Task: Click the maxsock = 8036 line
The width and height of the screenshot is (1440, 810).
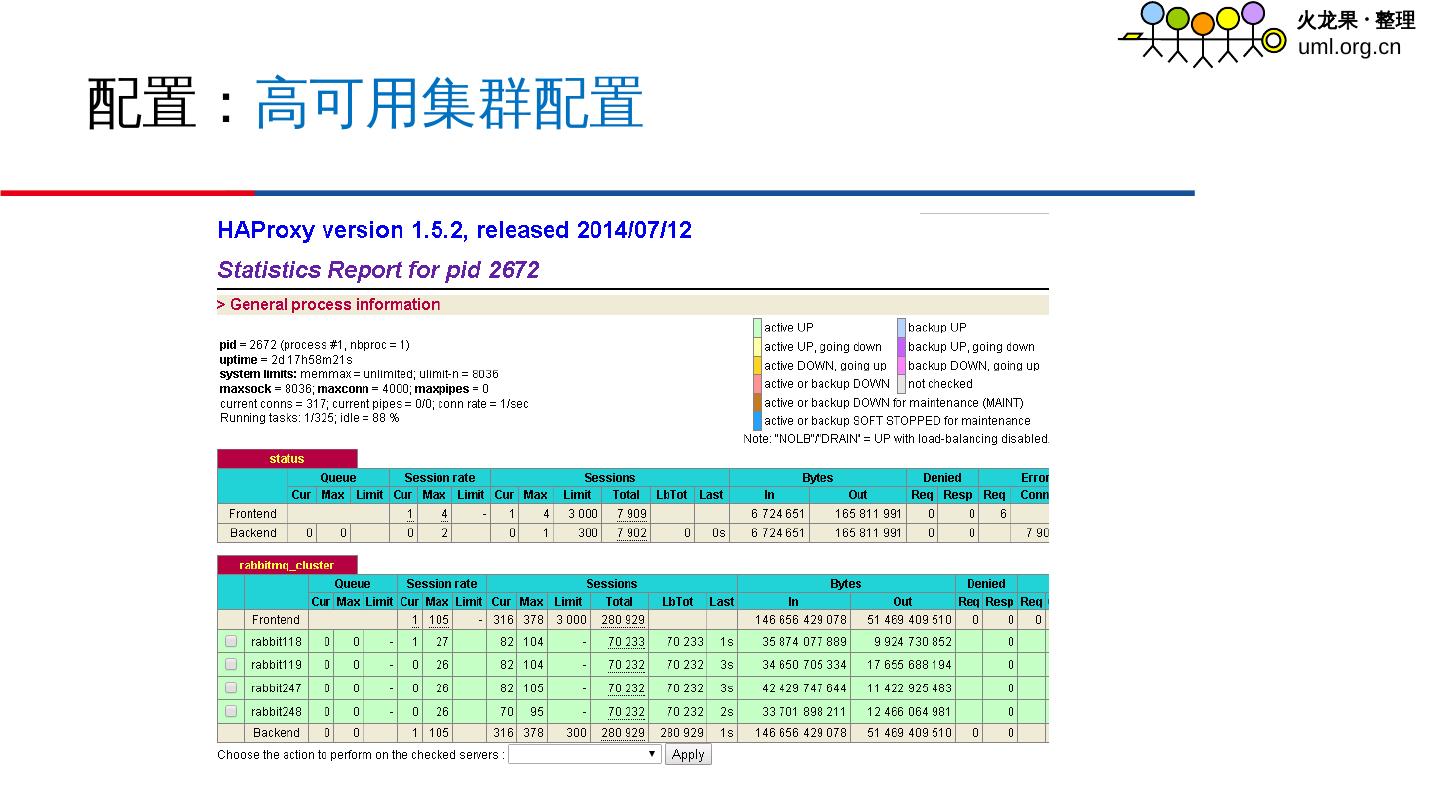Action: coord(354,389)
